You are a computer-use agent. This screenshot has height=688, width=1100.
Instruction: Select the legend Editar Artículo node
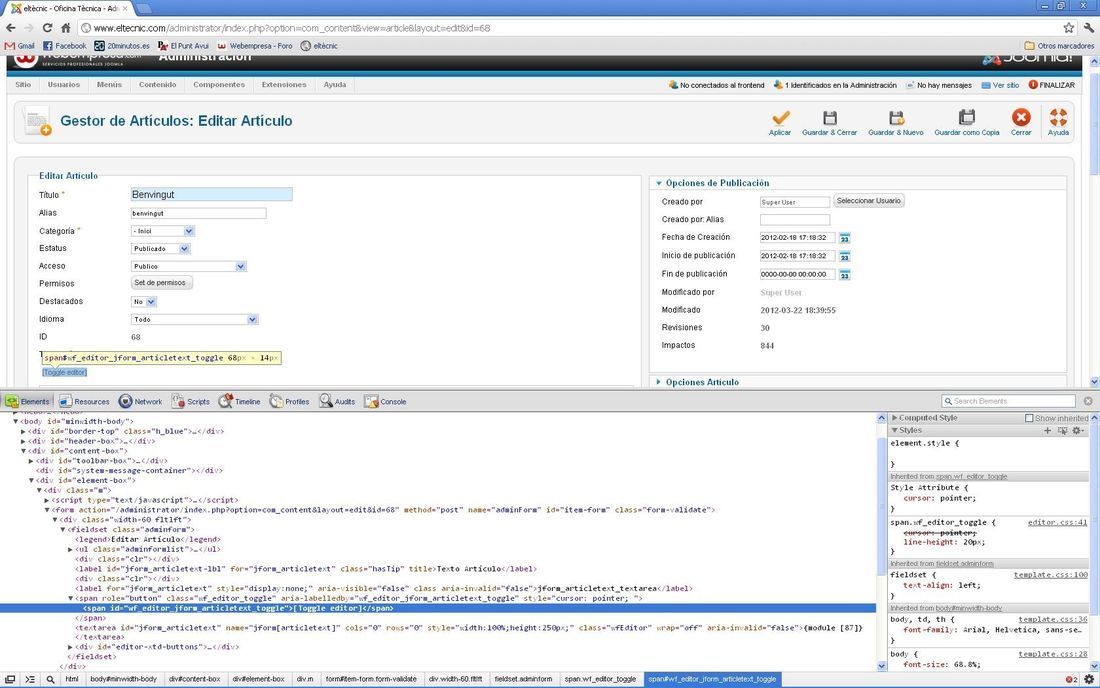(x=149, y=539)
